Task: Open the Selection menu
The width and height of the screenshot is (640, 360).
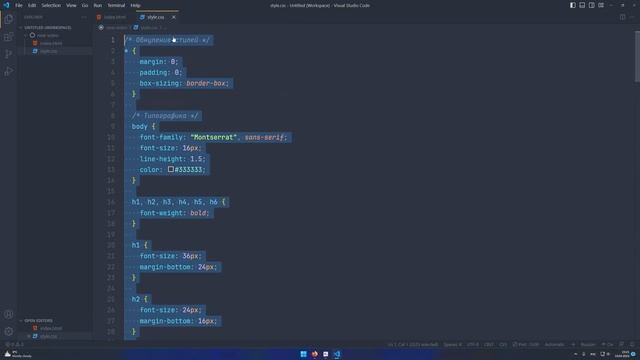Action: coord(51,5)
